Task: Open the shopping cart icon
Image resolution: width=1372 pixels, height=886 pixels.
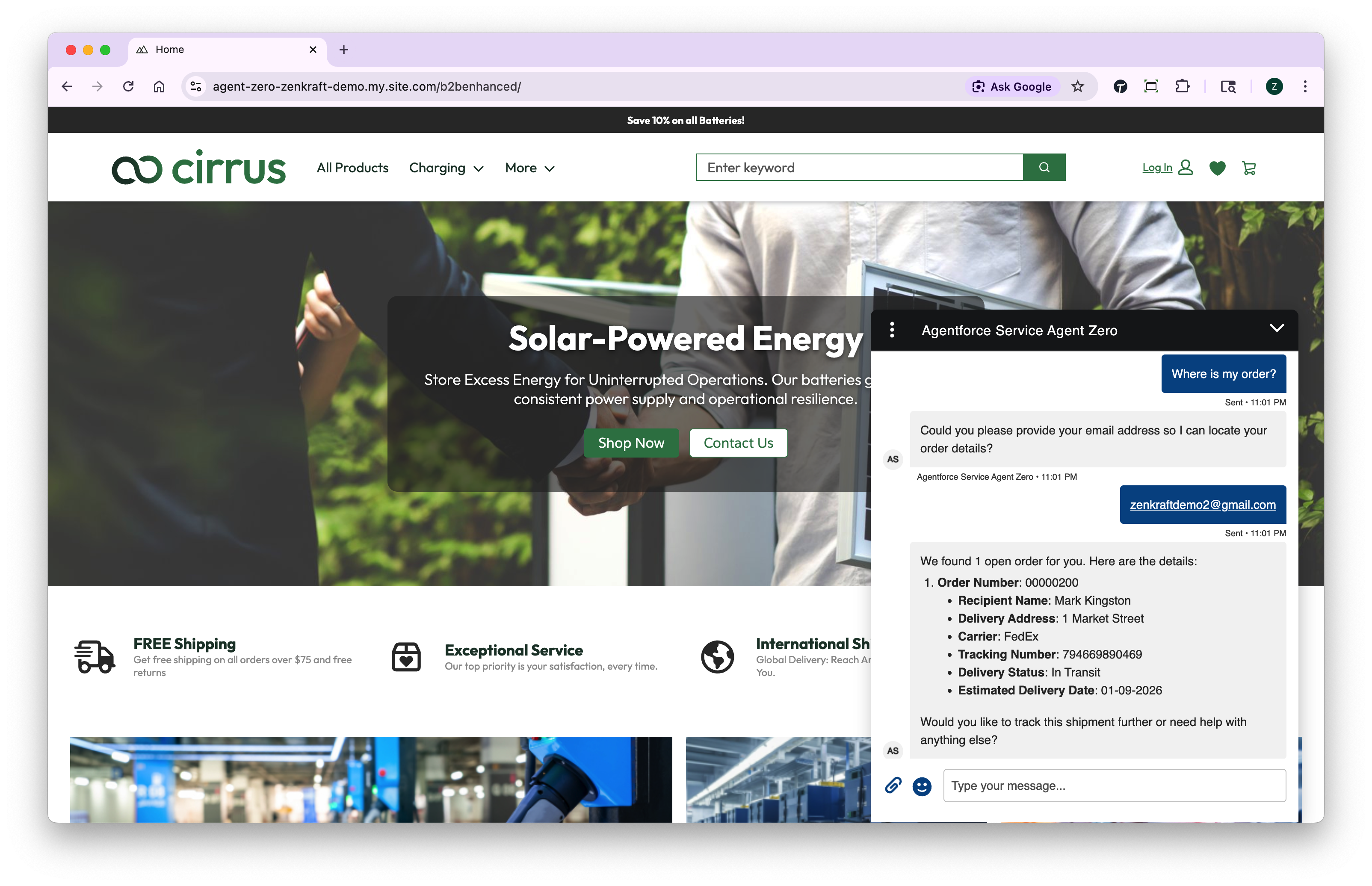Action: pyautogui.click(x=1249, y=168)
